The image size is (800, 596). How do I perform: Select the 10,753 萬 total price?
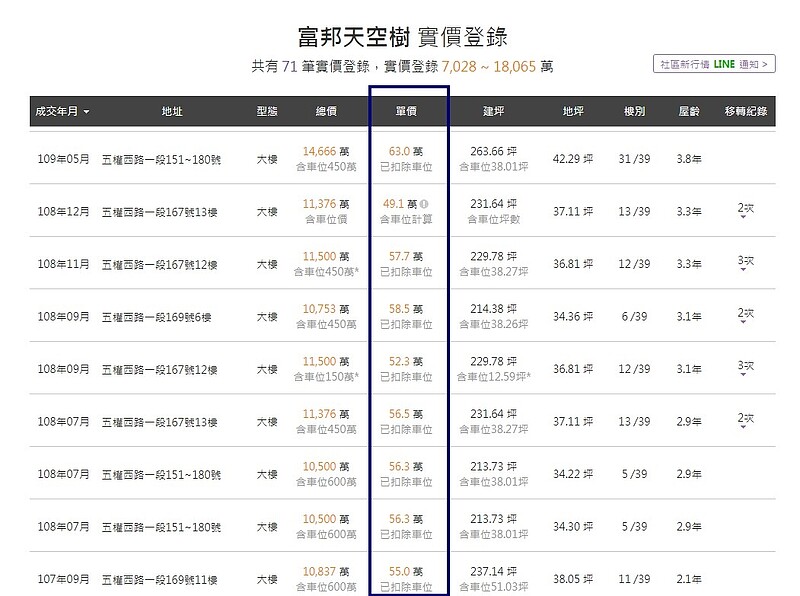[326, 309]
